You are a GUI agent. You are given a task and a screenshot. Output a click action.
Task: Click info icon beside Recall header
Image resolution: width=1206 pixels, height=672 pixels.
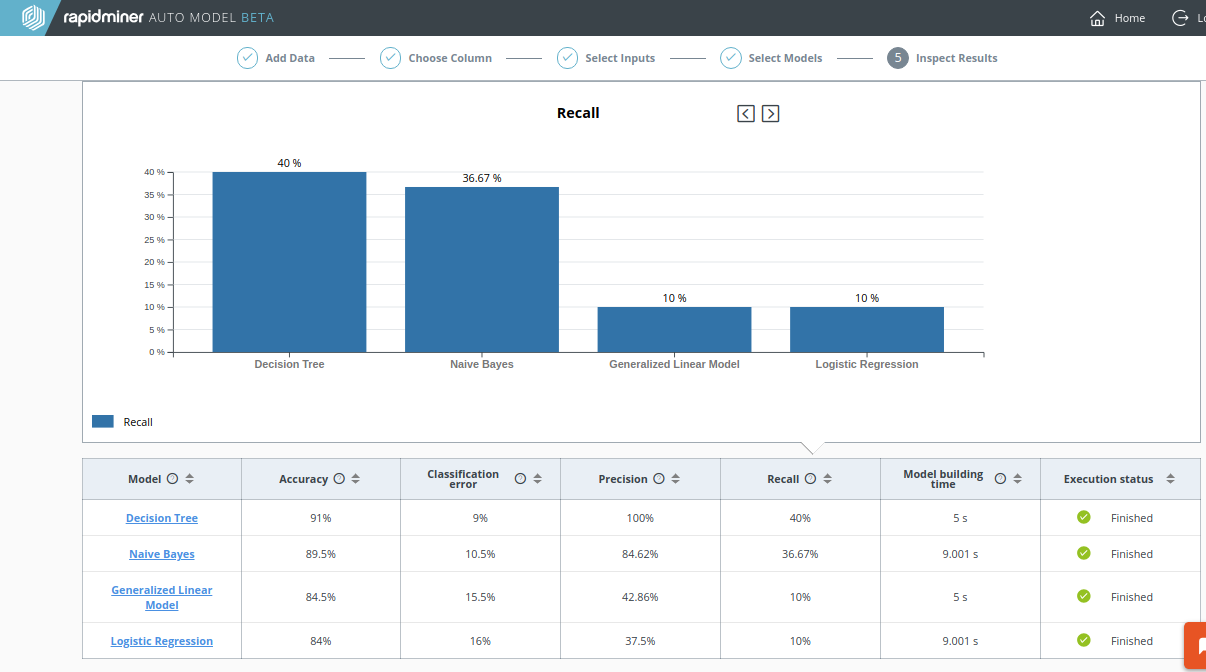[x=810, y=479]
